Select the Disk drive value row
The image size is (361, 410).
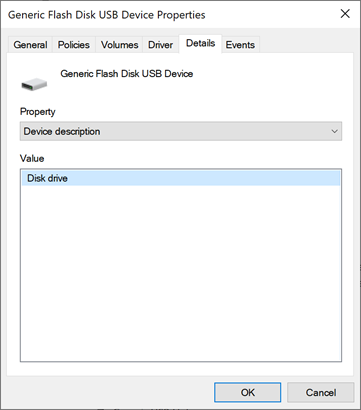[x=181, y=178]
